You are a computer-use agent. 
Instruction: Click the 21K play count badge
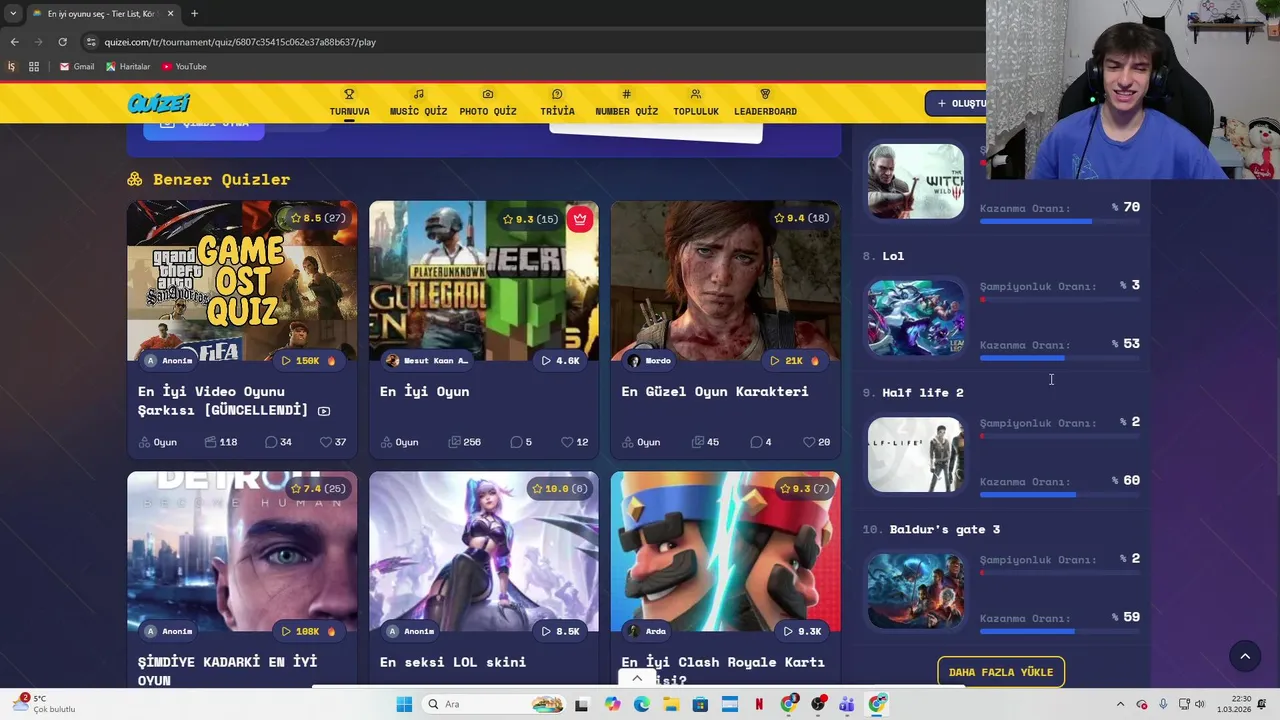click(x=795, y=360)
